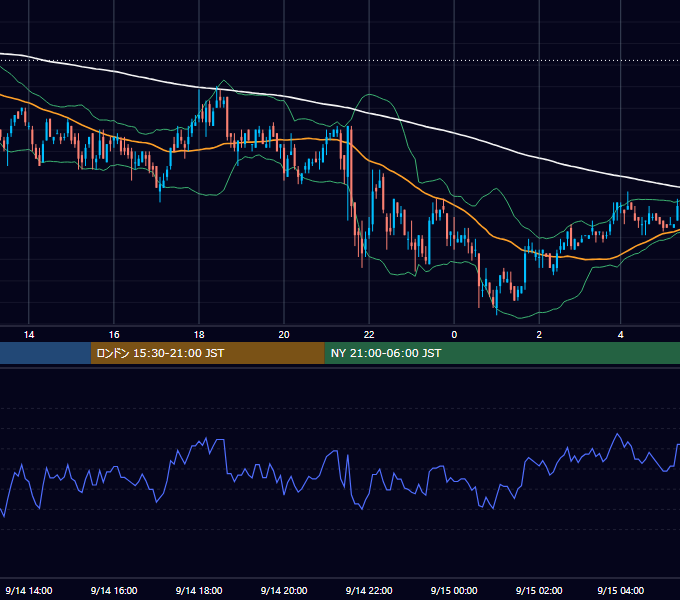Select the London 15:30-21:00 JST session bar

tap(207, 353)
